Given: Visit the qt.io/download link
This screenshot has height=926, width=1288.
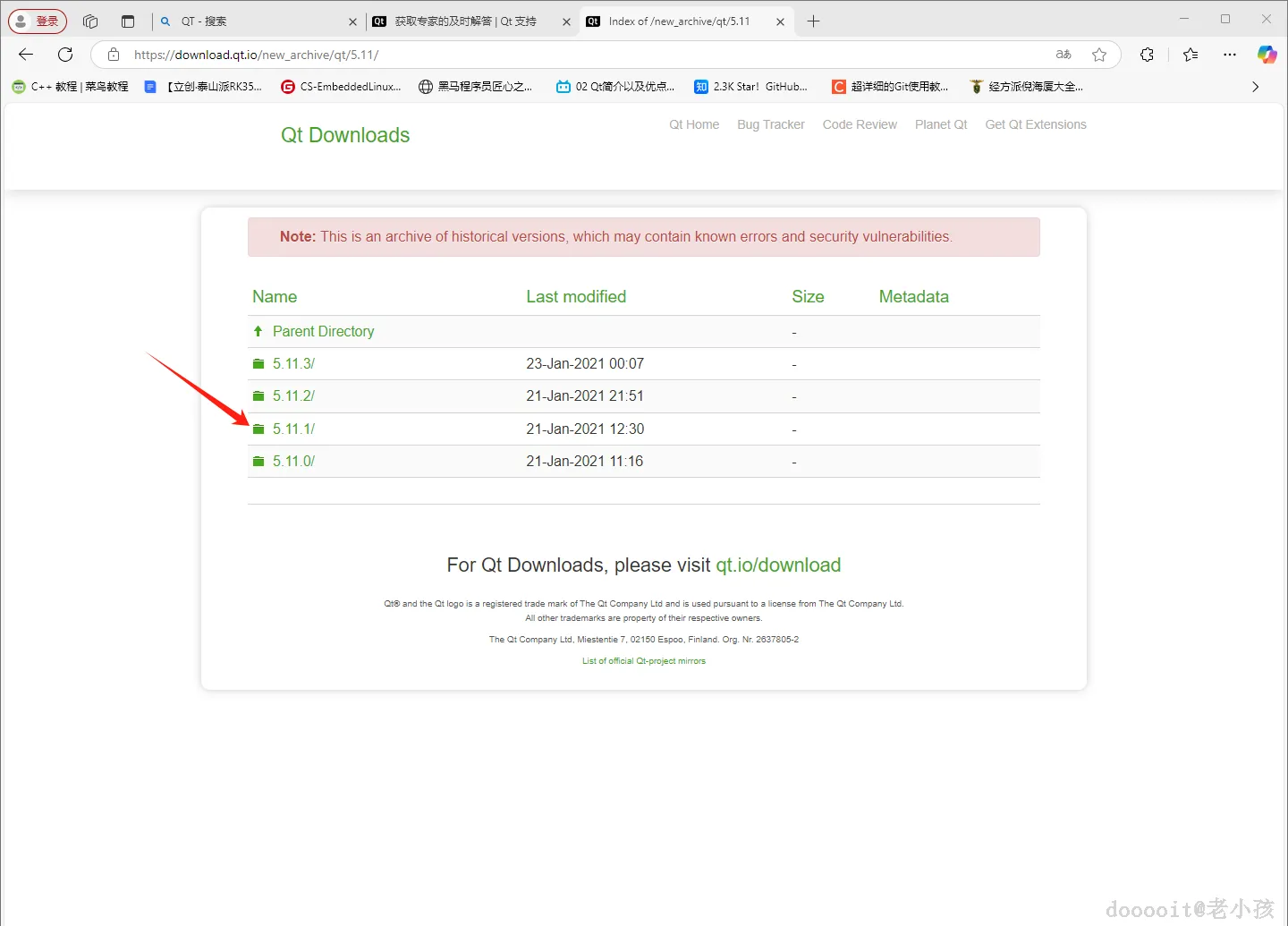Looking at the screenshot, I should tap(778, 565).
